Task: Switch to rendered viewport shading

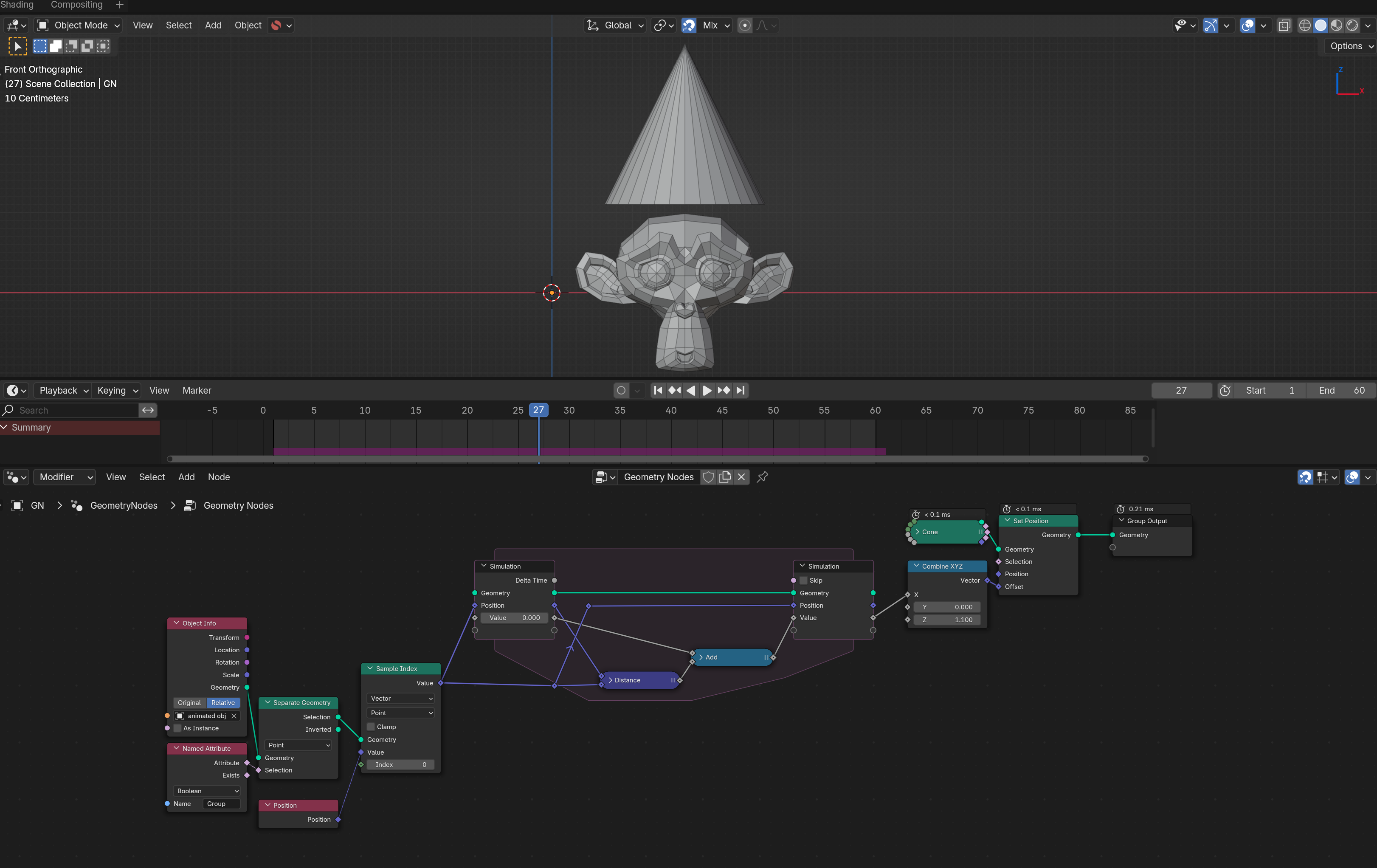Action: click(x=1352, y=25)
